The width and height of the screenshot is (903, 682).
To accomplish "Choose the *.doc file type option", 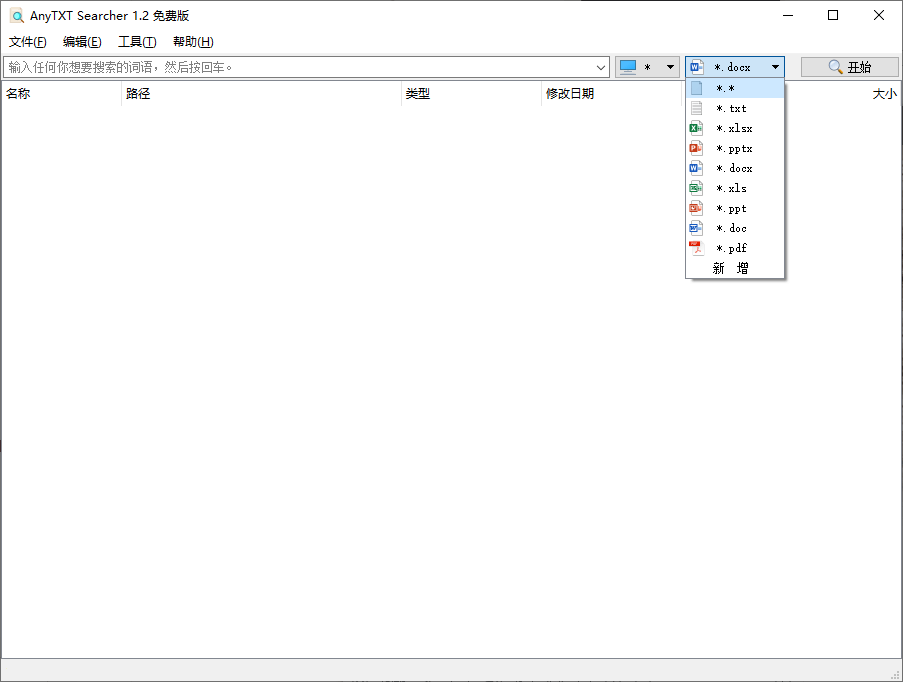I will click(735, 228).
